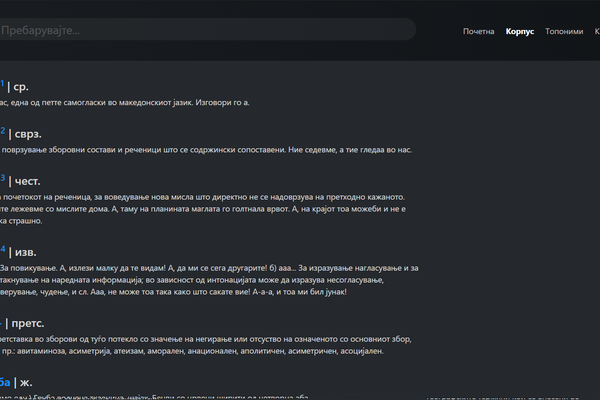Screen dimensions: 600x400
Task: Open the Топоними nav link
Action: pyautogui.click(x=564, y=31)
